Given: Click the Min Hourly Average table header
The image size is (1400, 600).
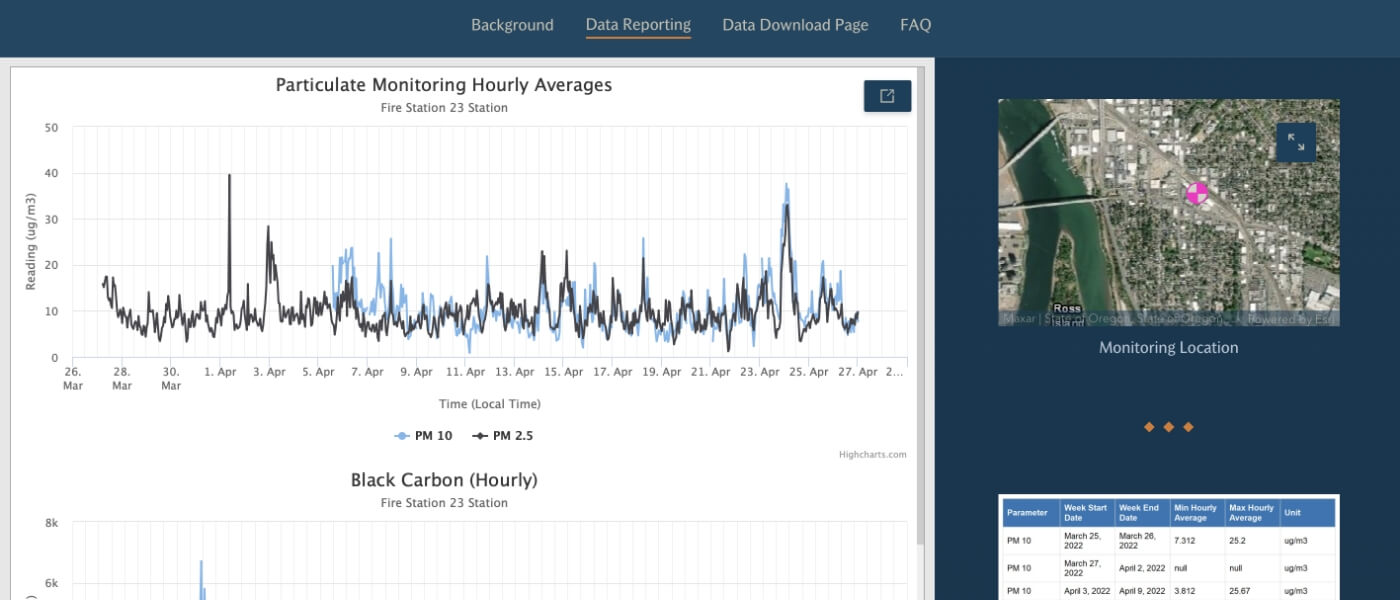Looking at the screenshot, I should [x=1196, y=512].
